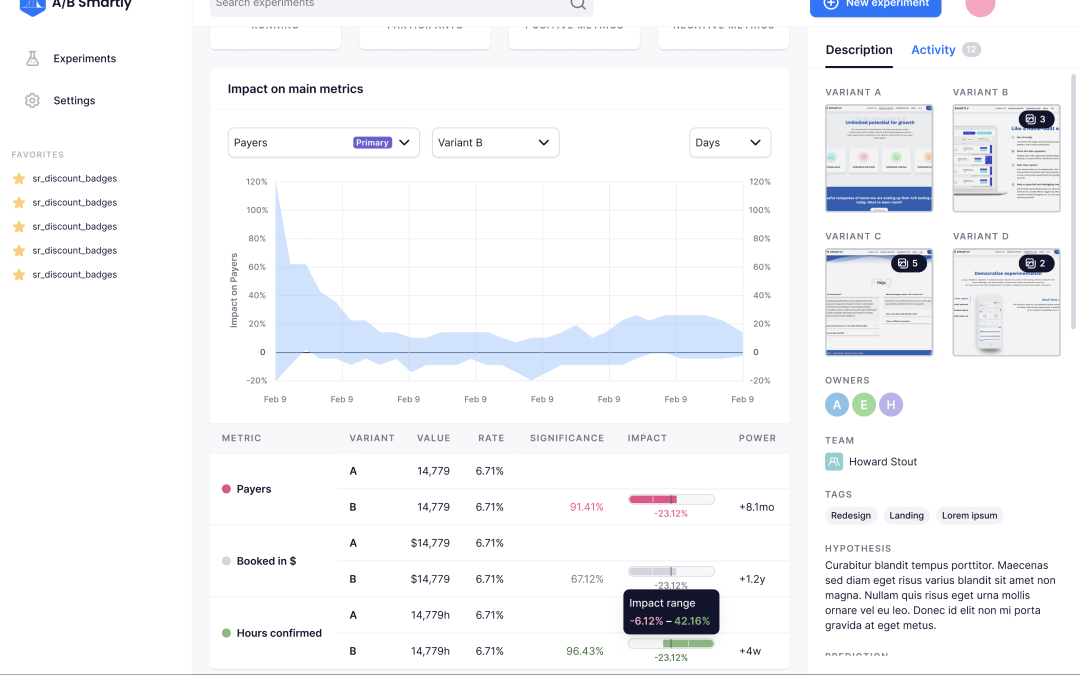The width and height of the screenshot is (1080, 675).
Task: Open the Variant D thumbnail
Action: click(1006, 302)
